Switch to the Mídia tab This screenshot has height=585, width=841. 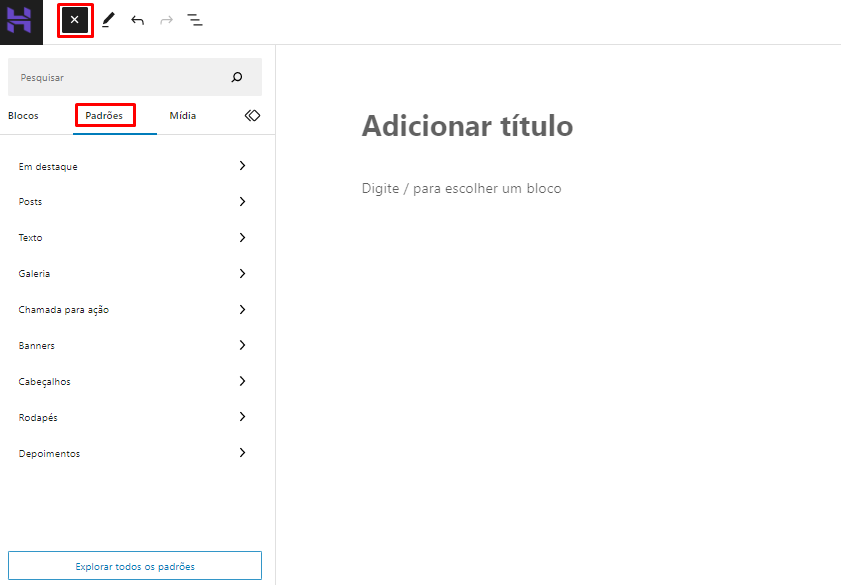182,115
